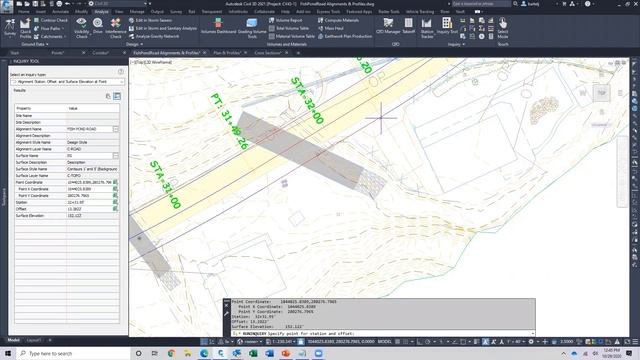Click the Surface Name browse button
640x360 pixels.
point(116,156)
